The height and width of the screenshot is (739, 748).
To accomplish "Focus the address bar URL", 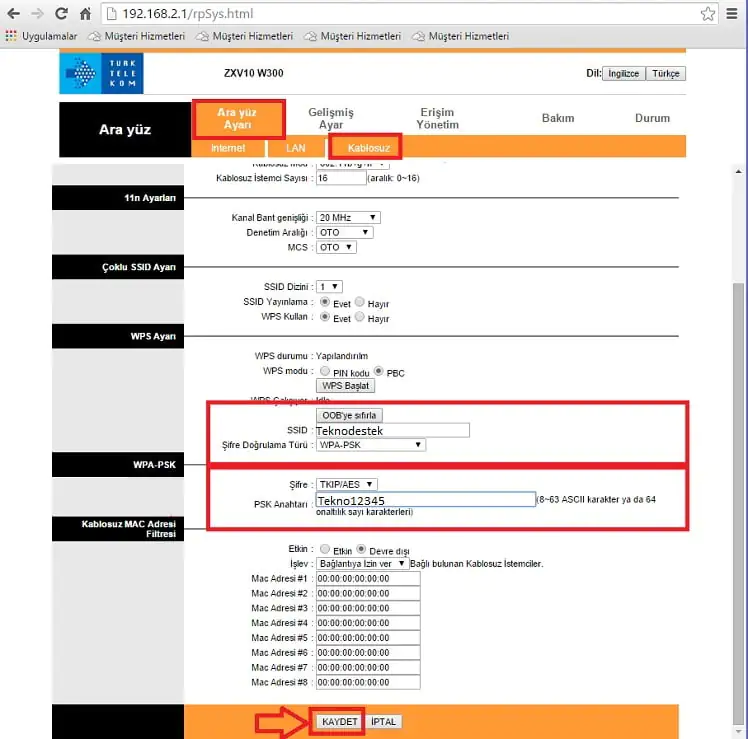I will [x=187, y=14].
